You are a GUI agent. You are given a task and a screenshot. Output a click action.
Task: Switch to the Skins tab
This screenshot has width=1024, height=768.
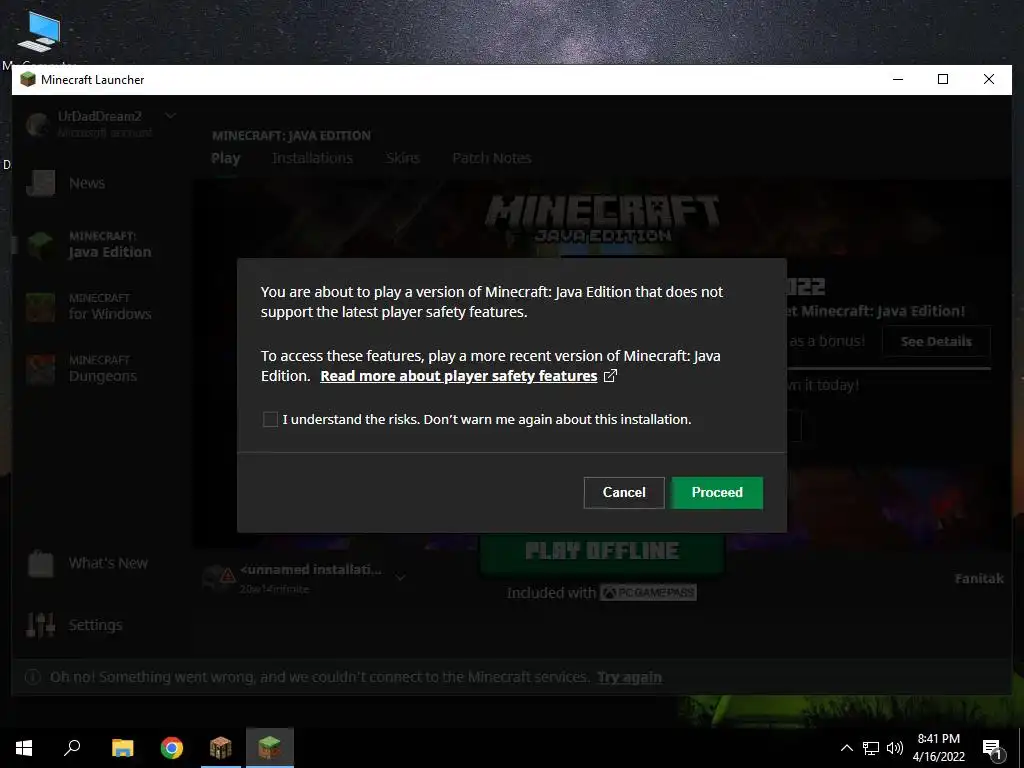tap(402, 158)
